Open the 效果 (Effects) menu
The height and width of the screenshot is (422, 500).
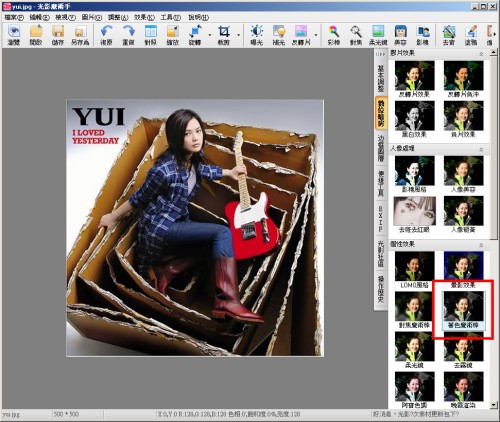(144, 17)
